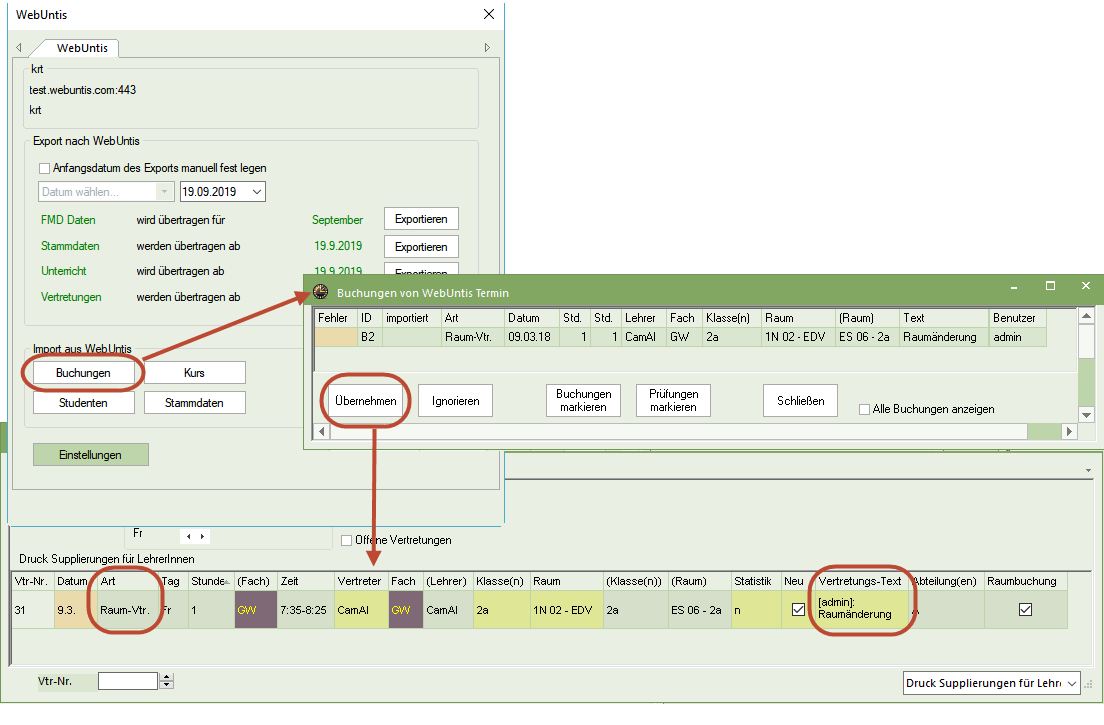Click the purple GW cell in the Fach column
The image size is (1104, 725).
pos(405,610)
